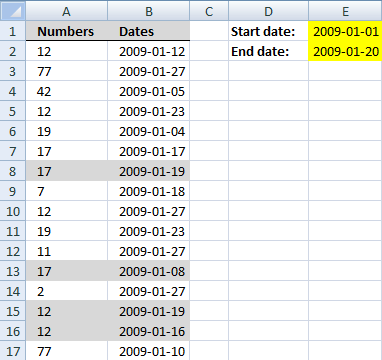This screenshot has height=360, width=382.
Task: Click cell A7 containing 17
Action: point(67,151)
